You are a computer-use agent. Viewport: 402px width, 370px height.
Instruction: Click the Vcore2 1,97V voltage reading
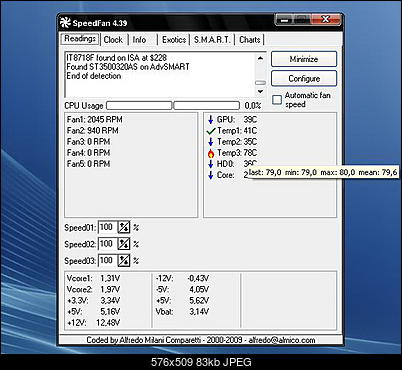tap(93, 289)
